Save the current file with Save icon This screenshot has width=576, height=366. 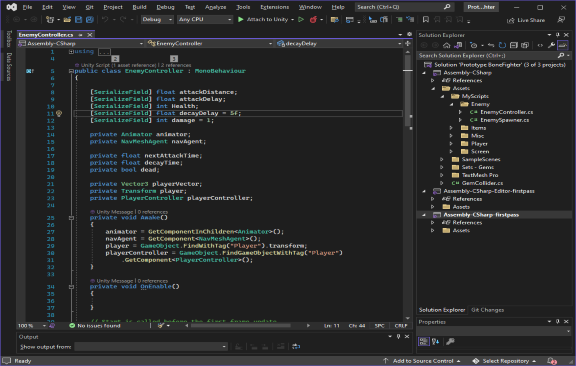pyautogui.click(x=78, y=19)
